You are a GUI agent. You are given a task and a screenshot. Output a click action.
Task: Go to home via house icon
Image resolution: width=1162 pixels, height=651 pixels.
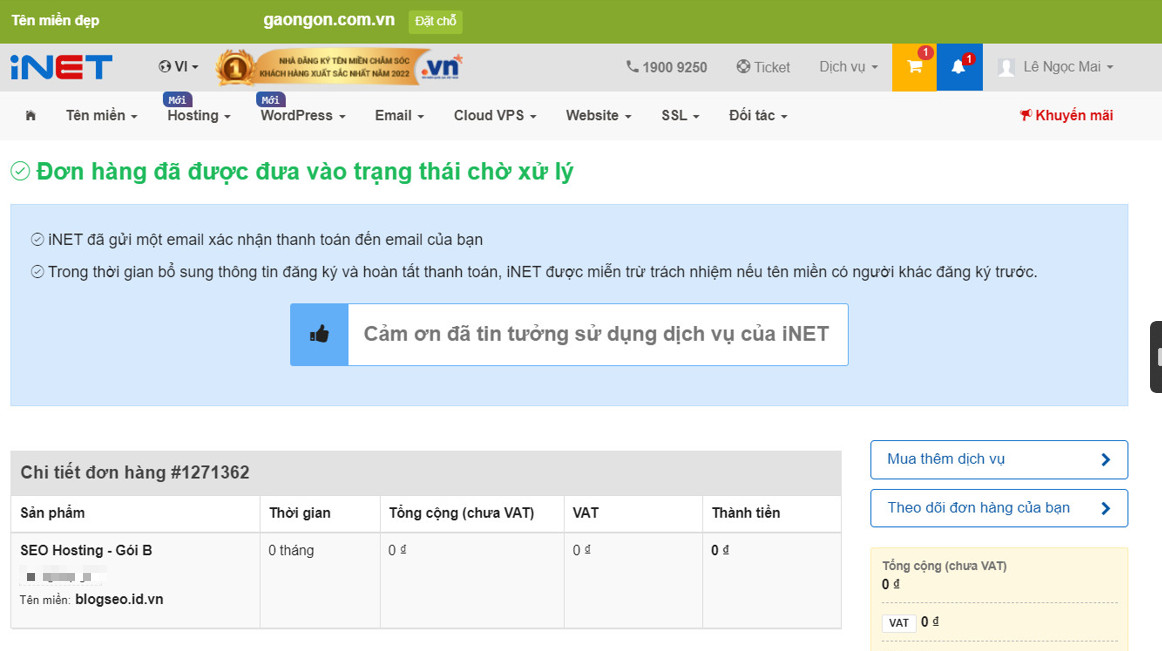30,115
